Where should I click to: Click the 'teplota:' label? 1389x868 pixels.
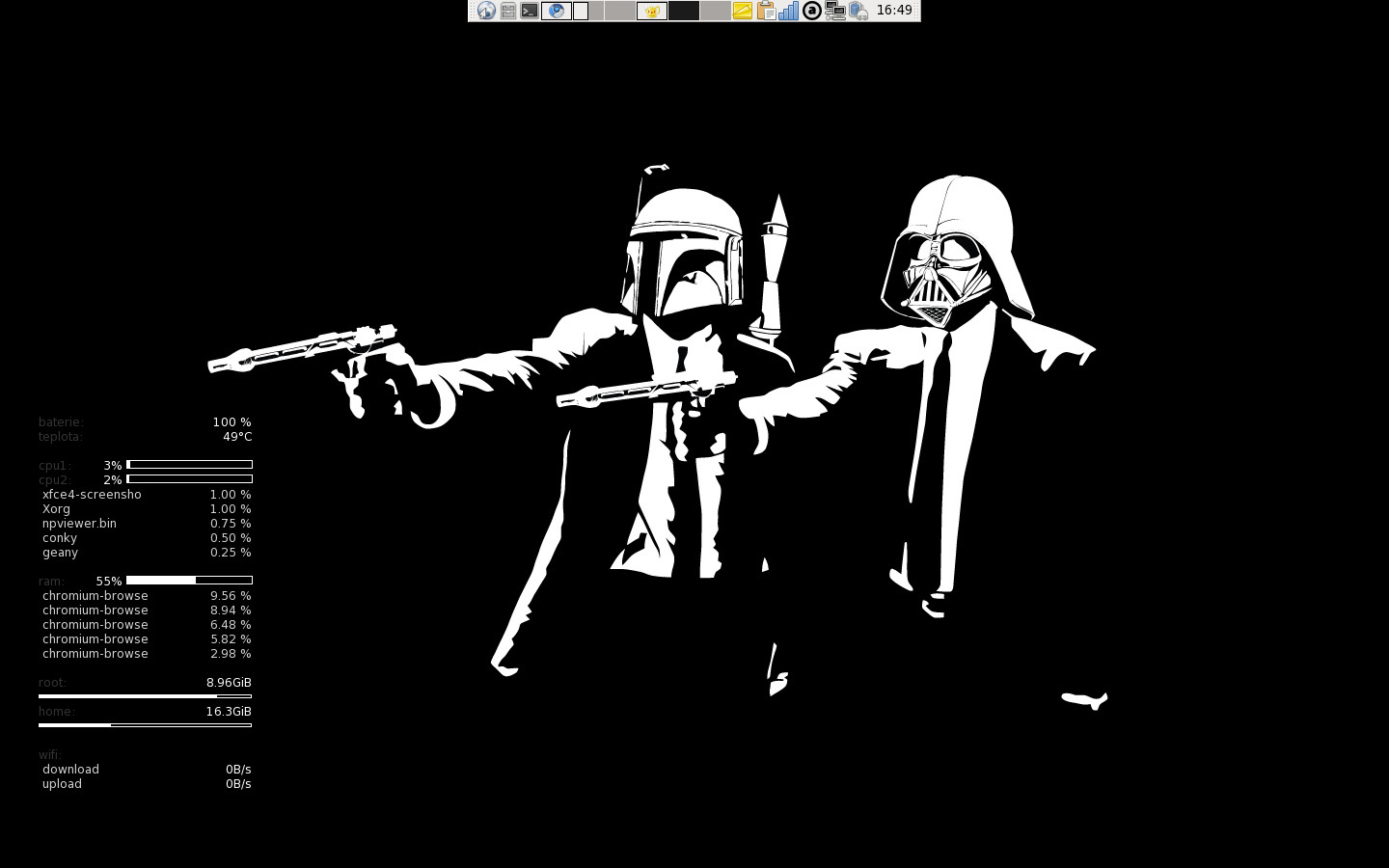tap(61, 437)
